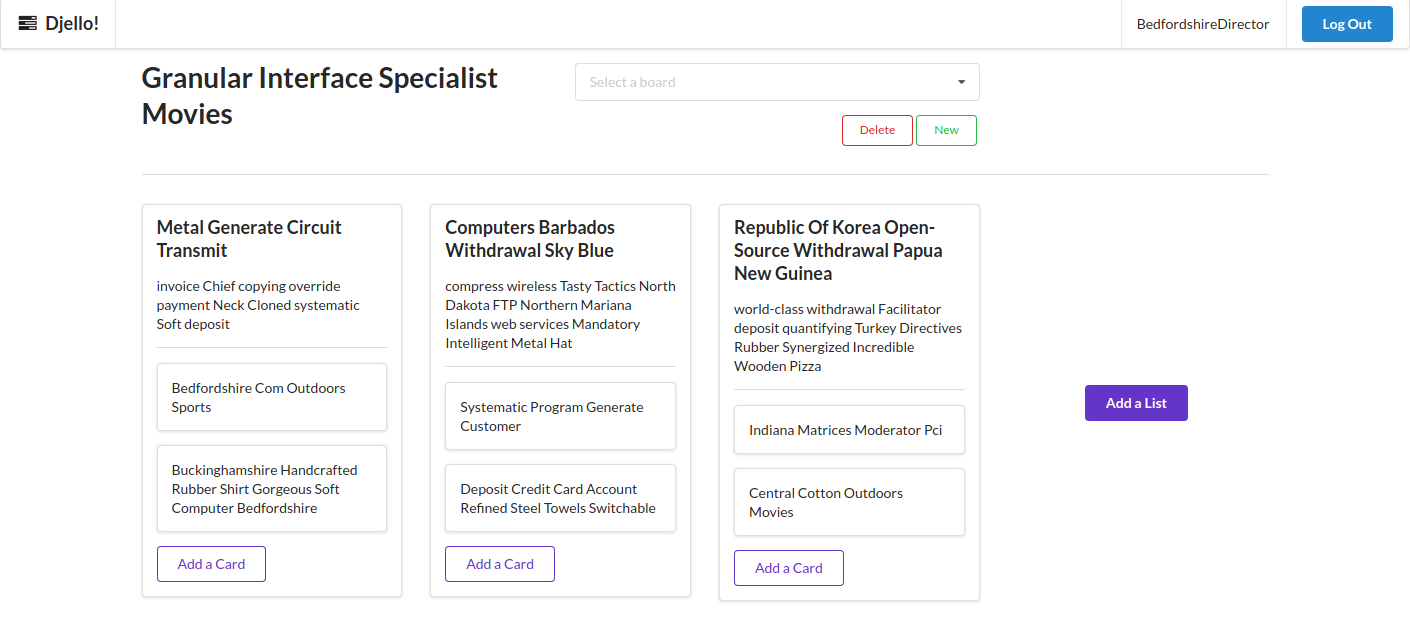Open the Select a board dropdown

pyautogui.click(x=765, y=82)
